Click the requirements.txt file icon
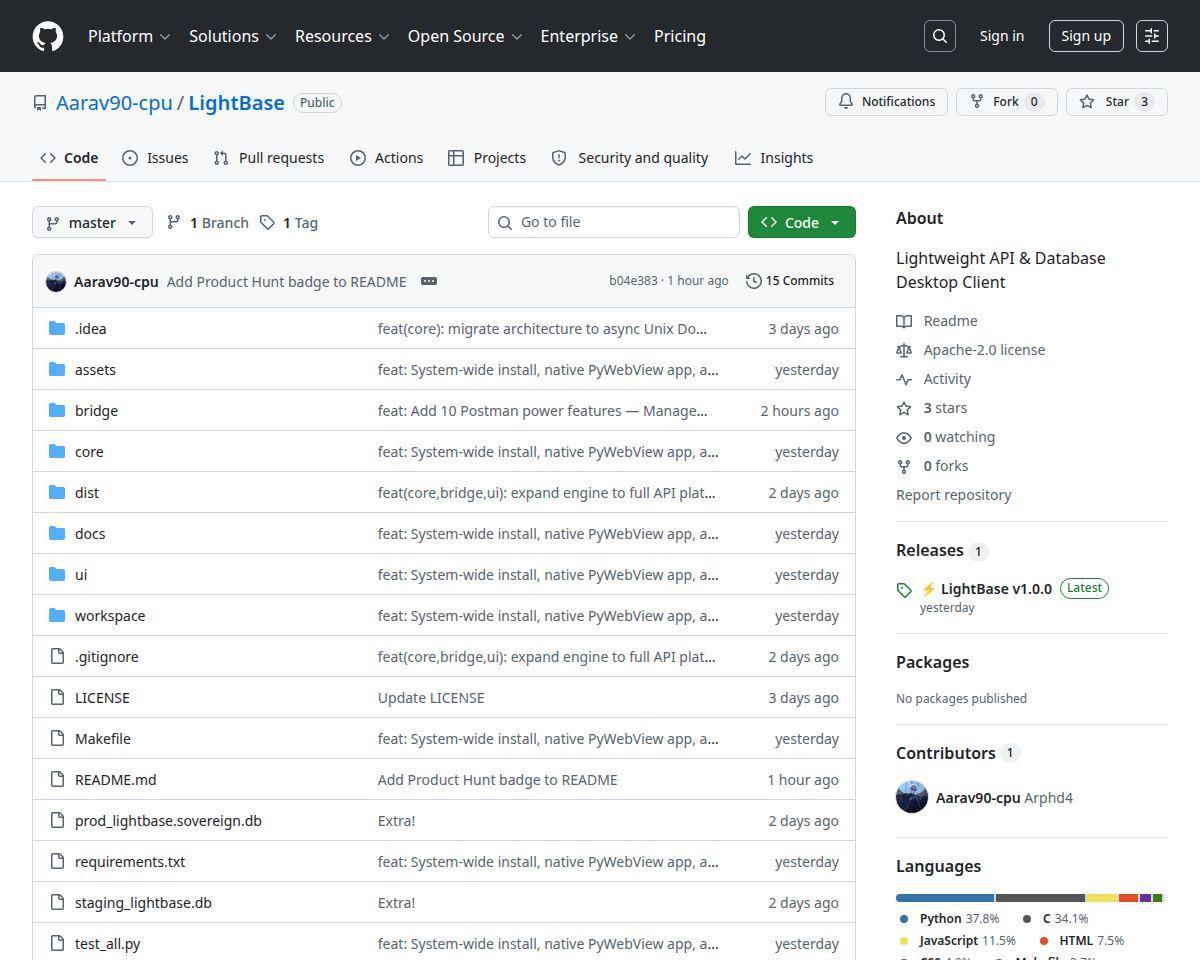The height and width of the screenshot is (960, 1200). pos(57,862)
